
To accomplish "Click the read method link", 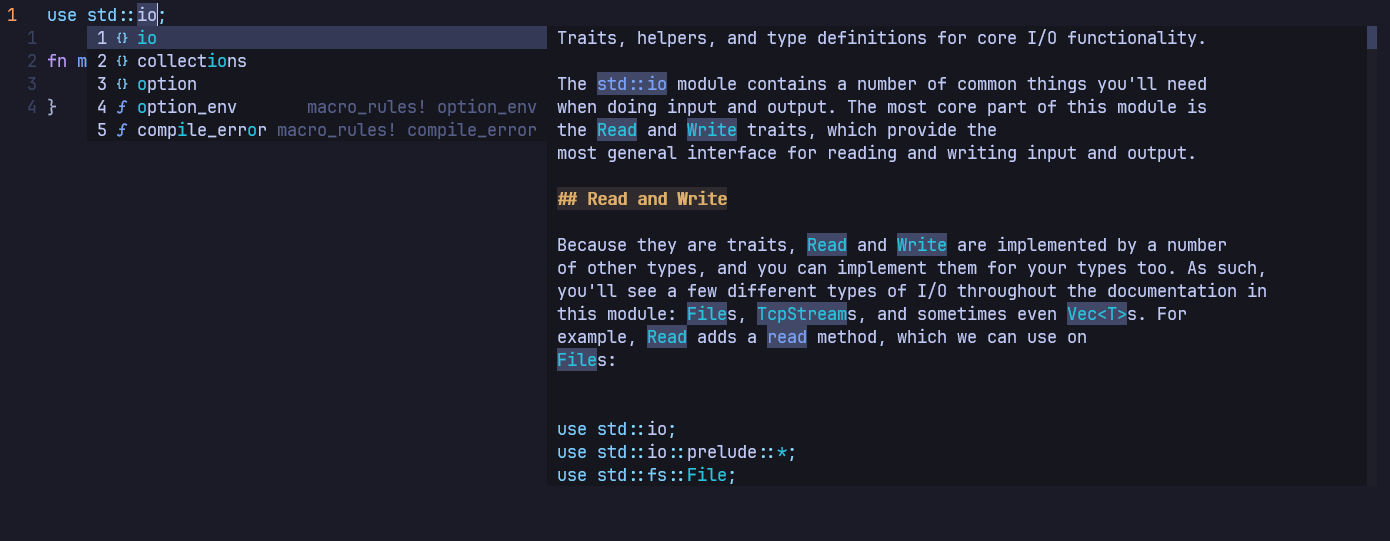I will click(787, 337).
